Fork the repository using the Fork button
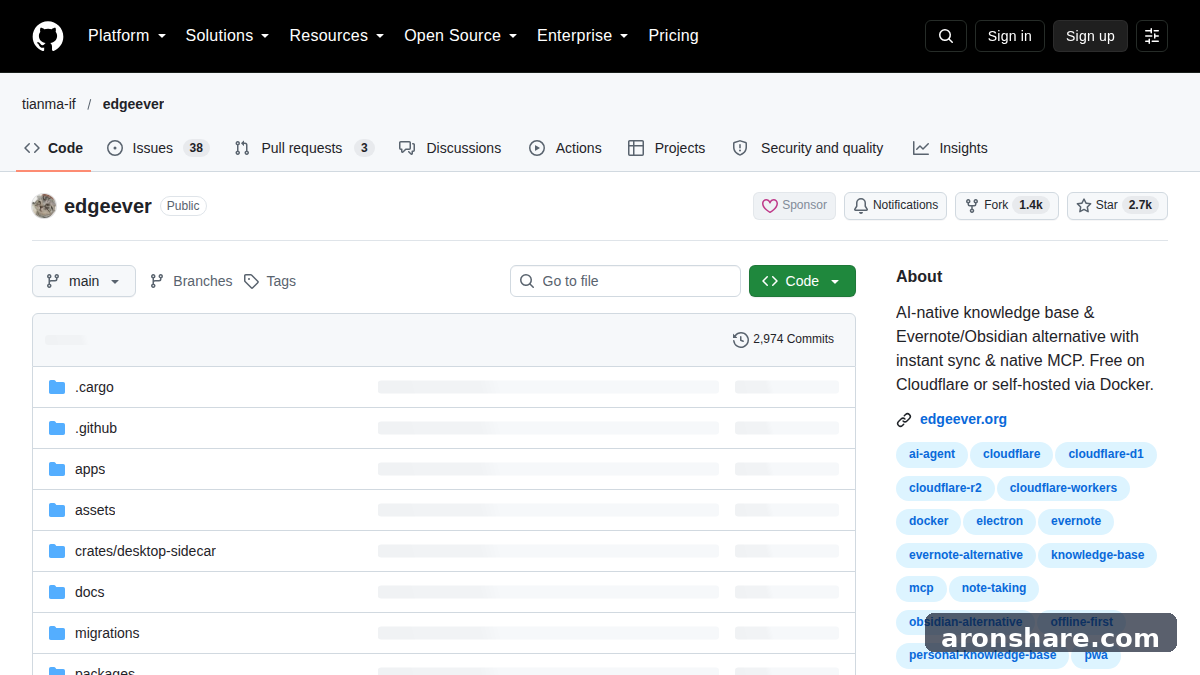This screenshot has height=675, width=1200. 1006,206
